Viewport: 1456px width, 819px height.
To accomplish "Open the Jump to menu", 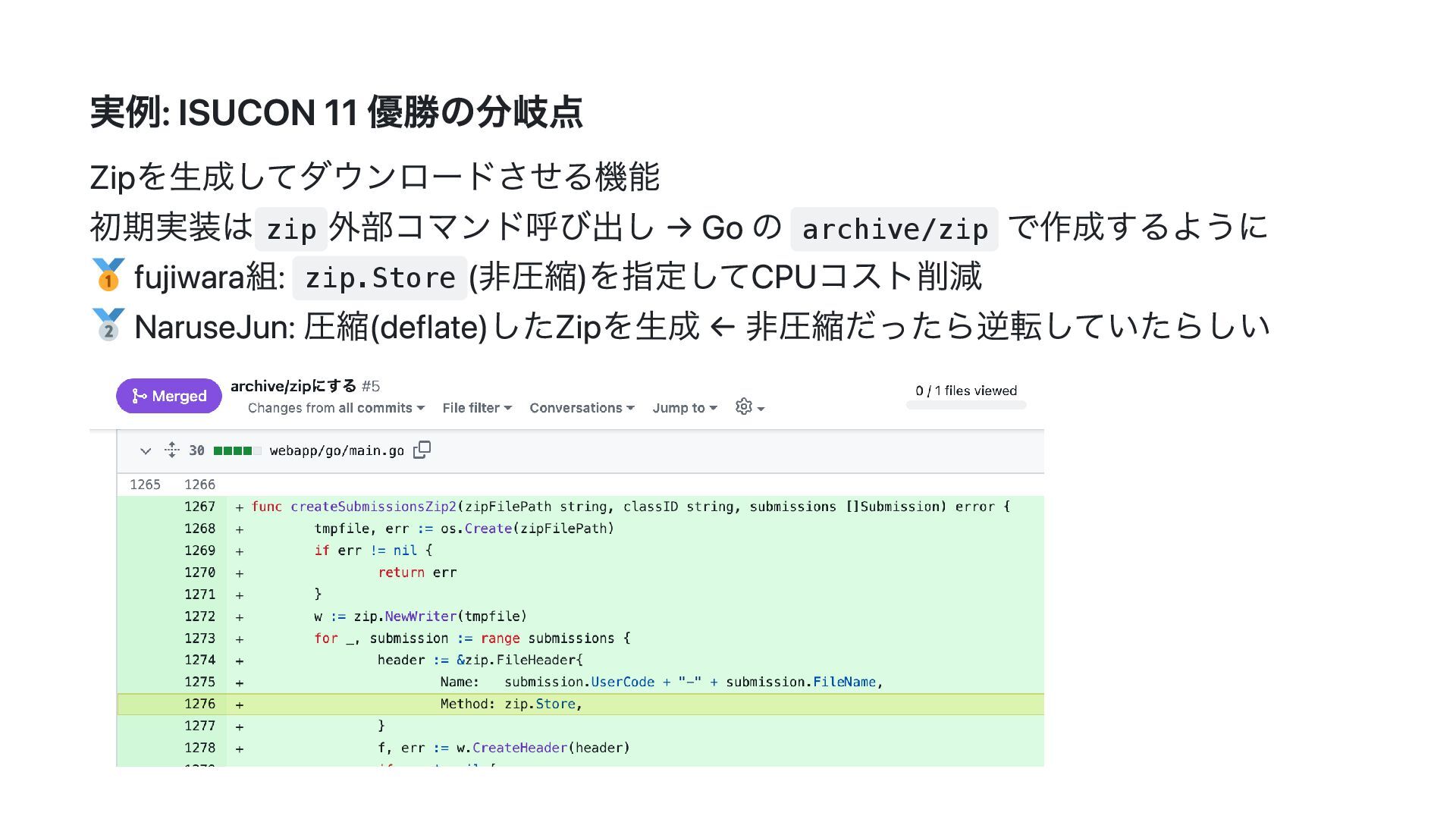I will 684,408.
